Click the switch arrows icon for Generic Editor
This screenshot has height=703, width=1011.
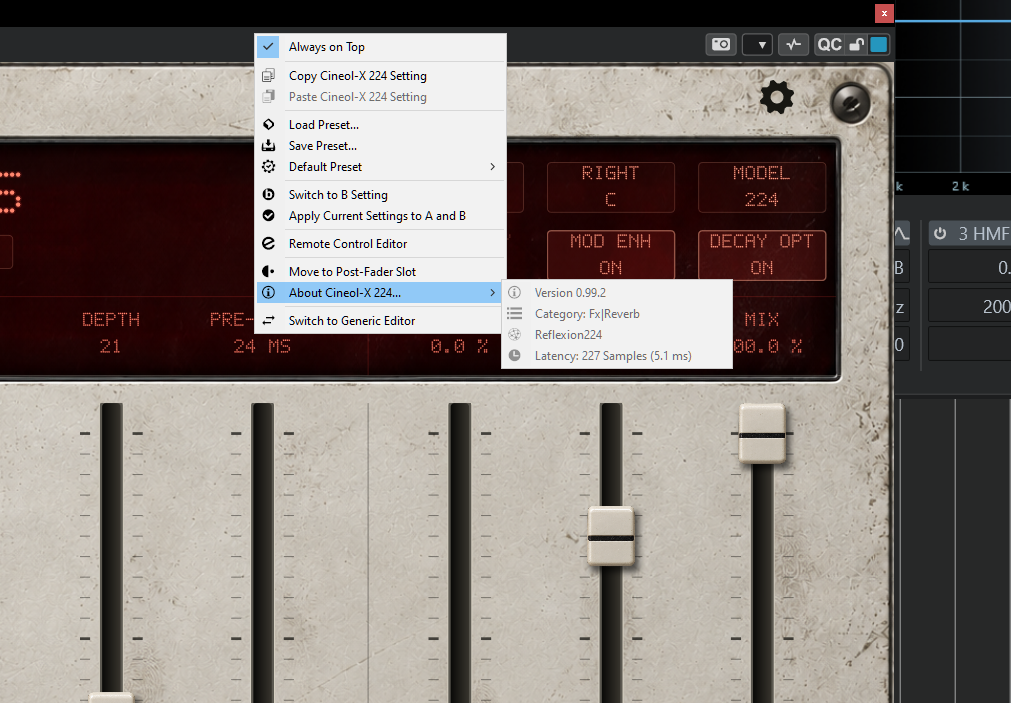point(269,321)
